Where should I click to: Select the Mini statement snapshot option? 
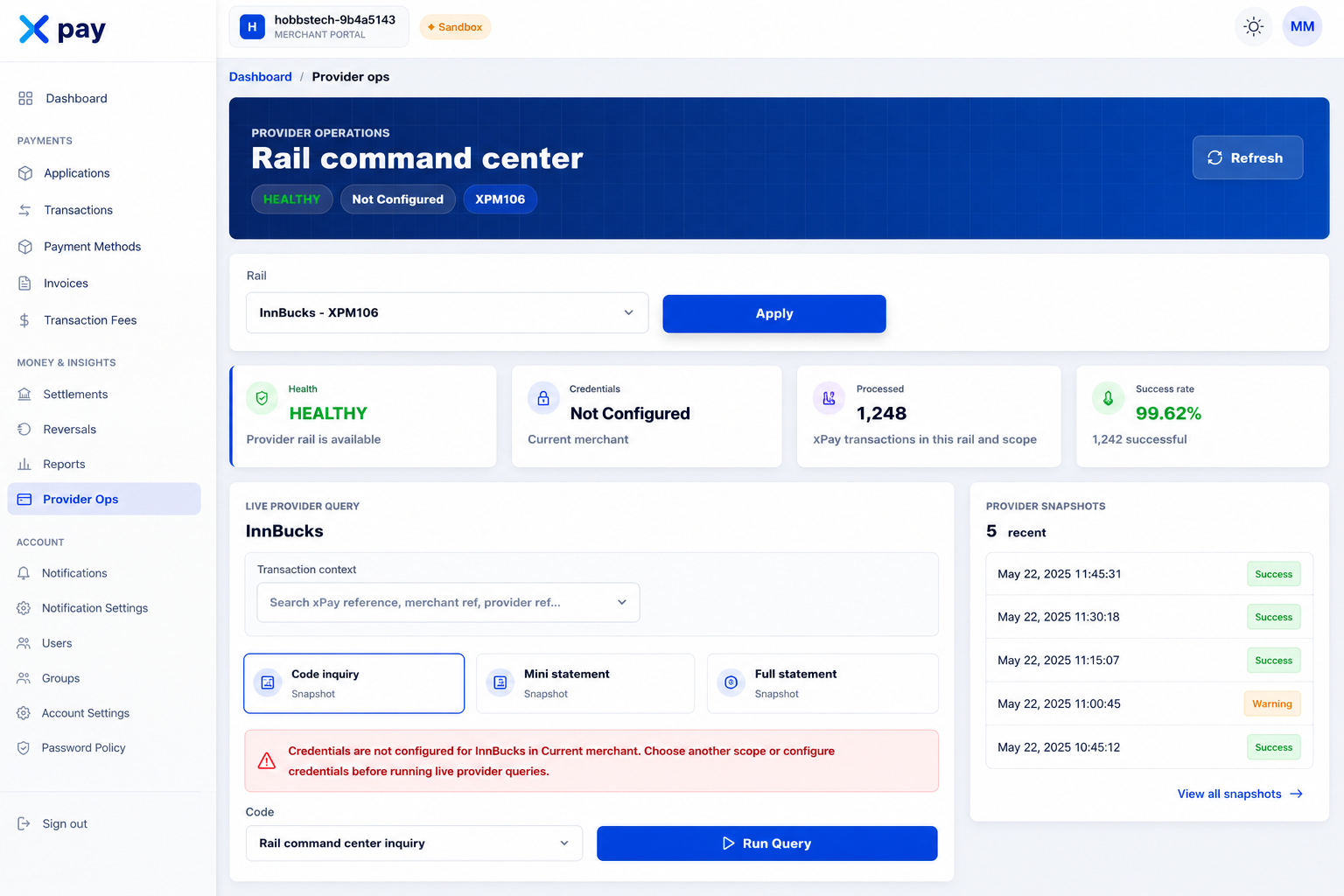point(585,683)
